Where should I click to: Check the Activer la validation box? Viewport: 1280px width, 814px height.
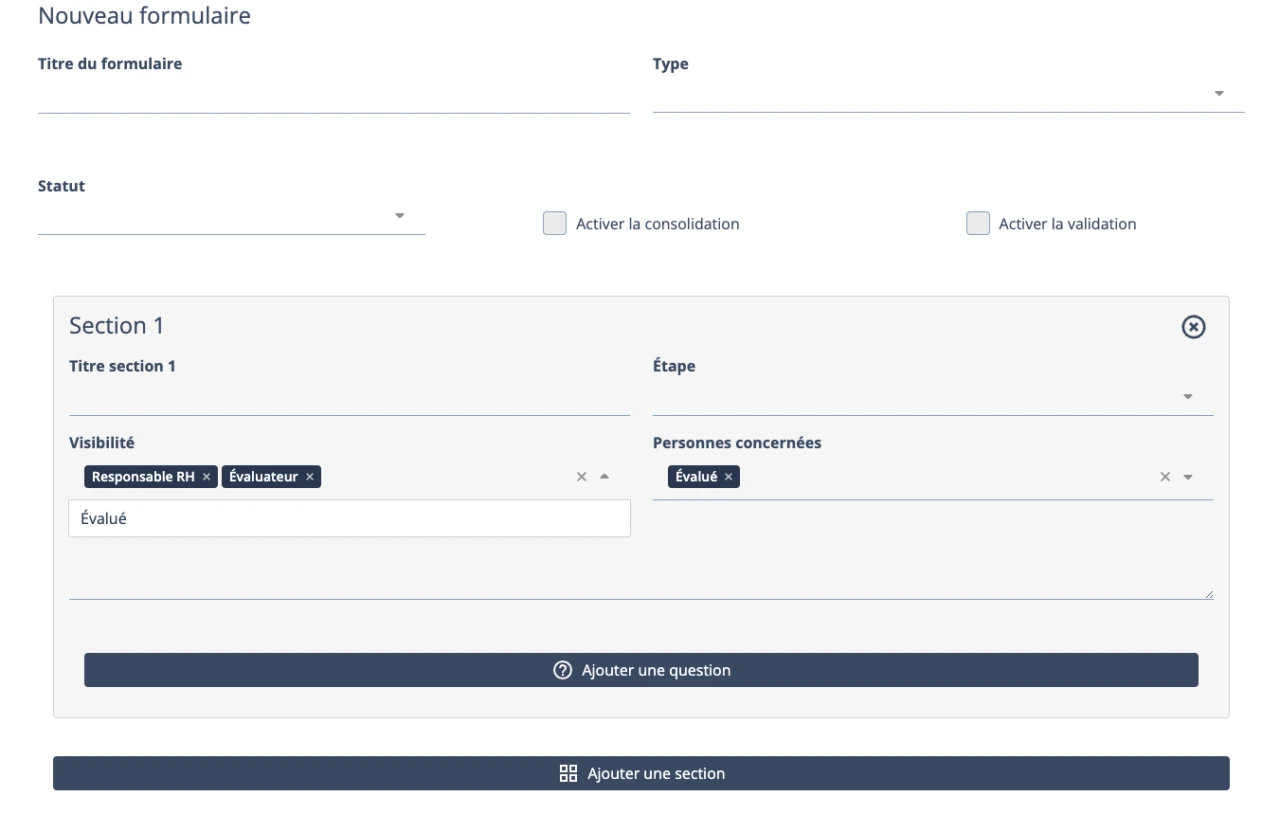pos(977,224)
